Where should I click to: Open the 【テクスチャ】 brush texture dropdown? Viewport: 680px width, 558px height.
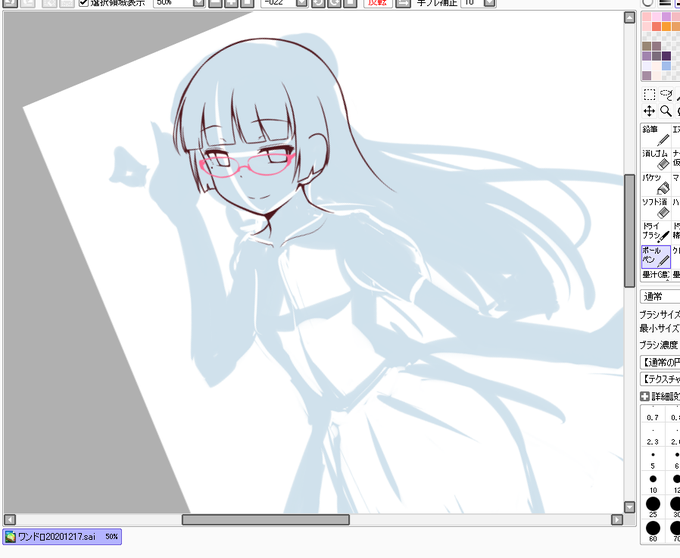coord(660,379)
